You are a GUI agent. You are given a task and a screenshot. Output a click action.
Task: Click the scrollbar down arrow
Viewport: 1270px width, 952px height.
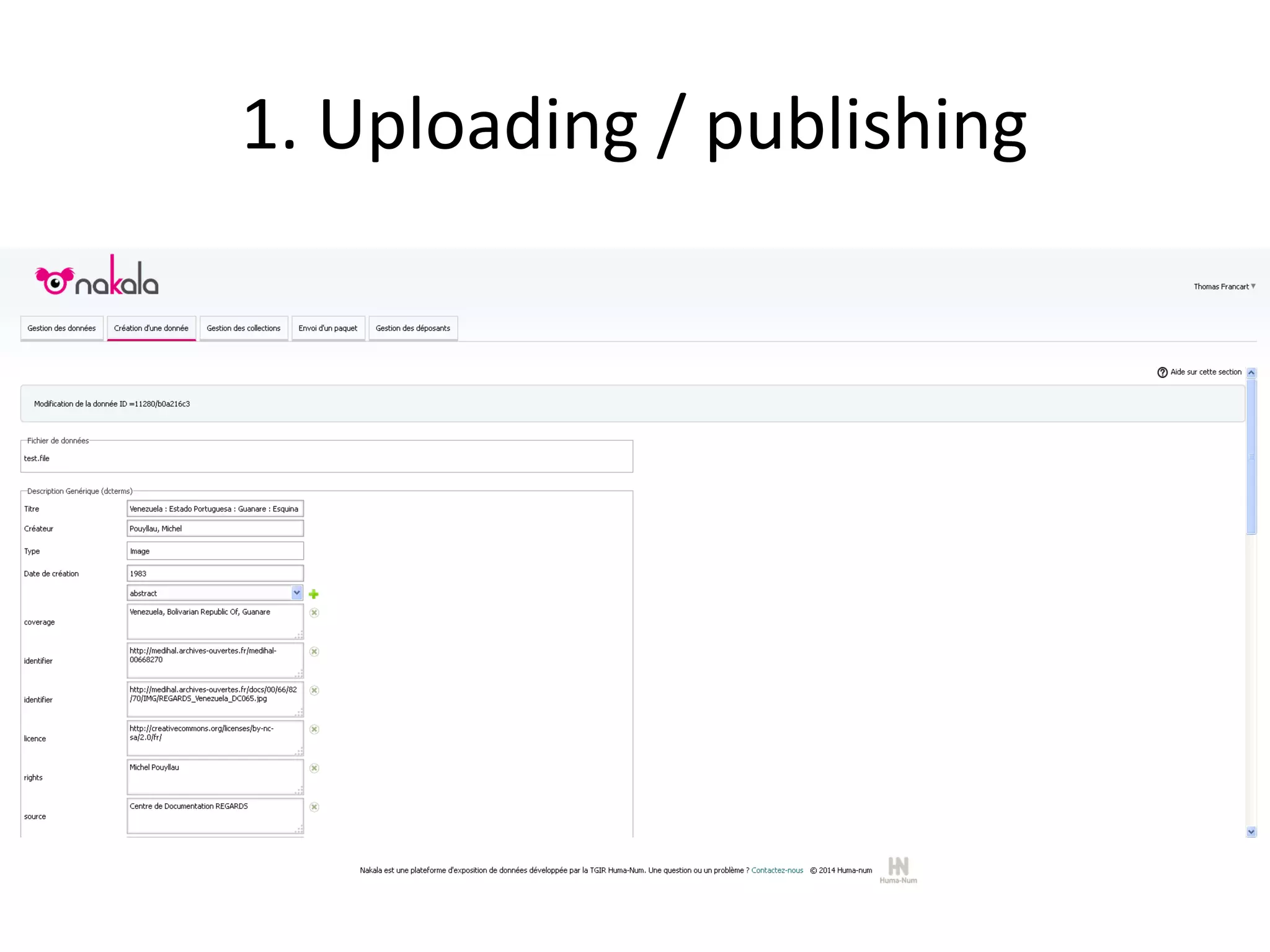coord(1251,832)
